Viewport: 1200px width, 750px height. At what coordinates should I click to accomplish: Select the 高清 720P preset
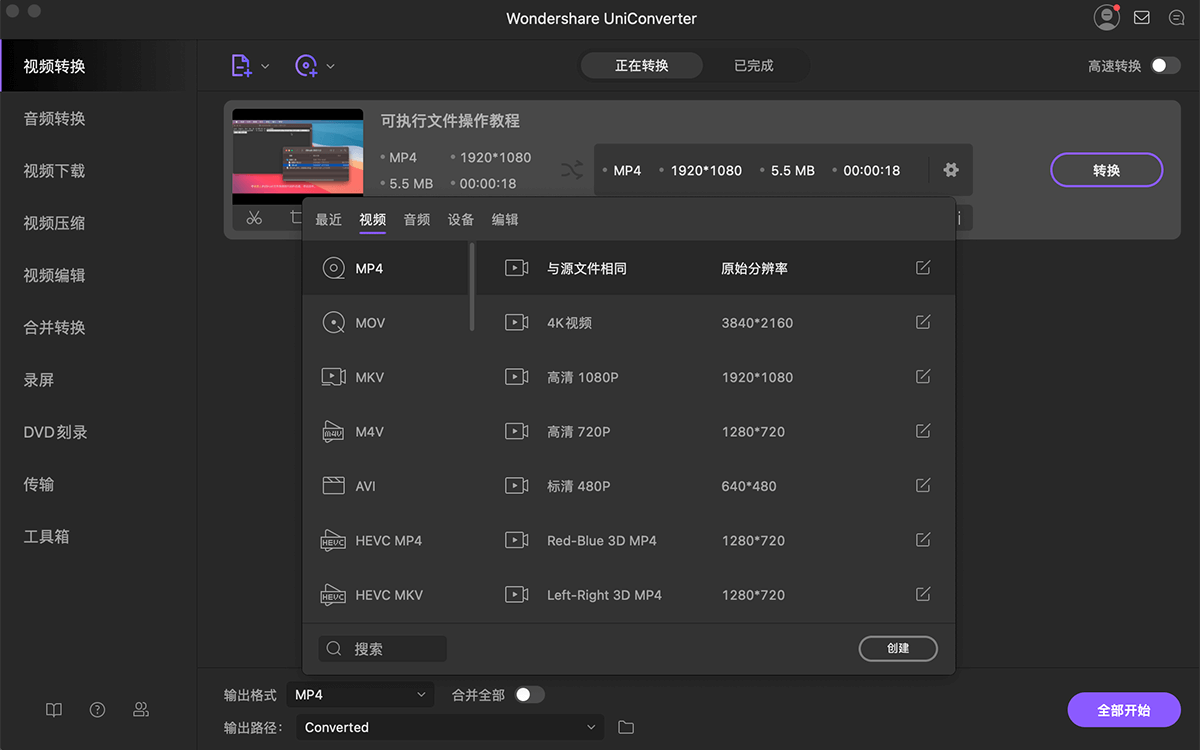[x=715, y=432]
